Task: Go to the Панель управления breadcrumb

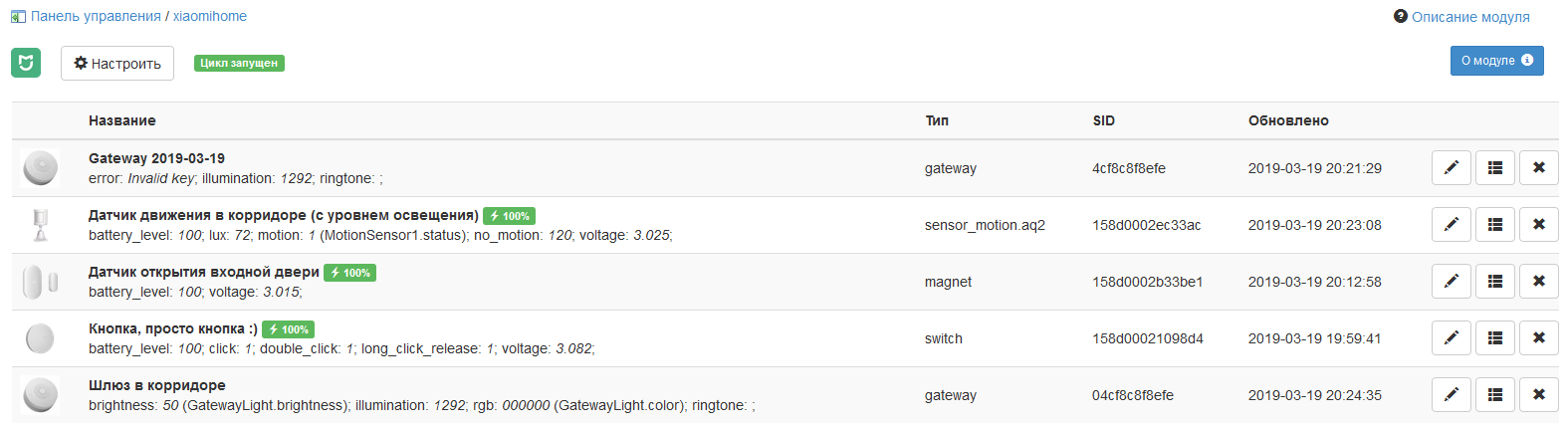Action: click(96, 16)
